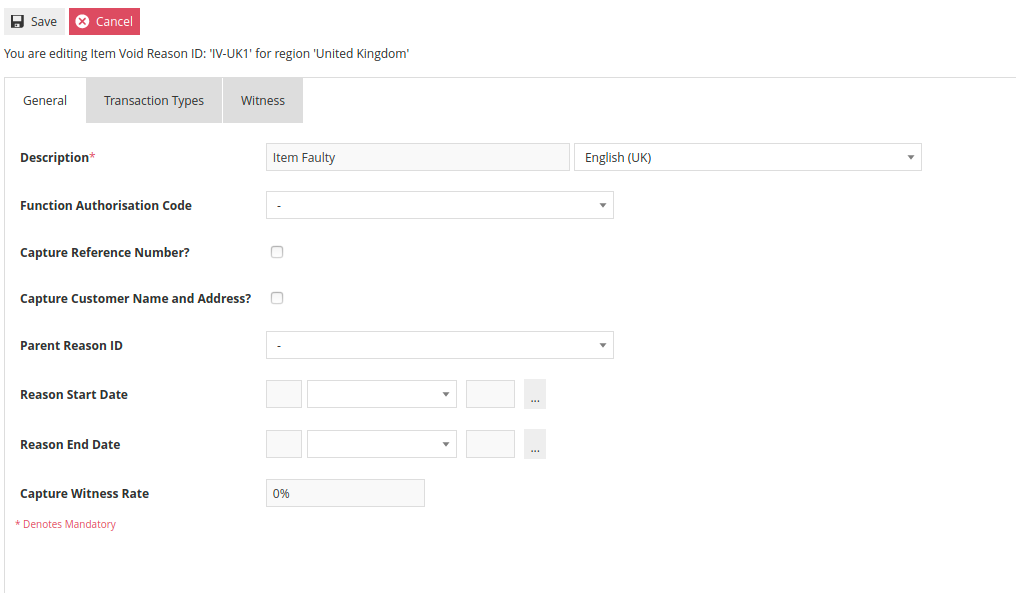Tick the Capture Reference Number checkbox
1016x593 pixels.
[277, 252]
